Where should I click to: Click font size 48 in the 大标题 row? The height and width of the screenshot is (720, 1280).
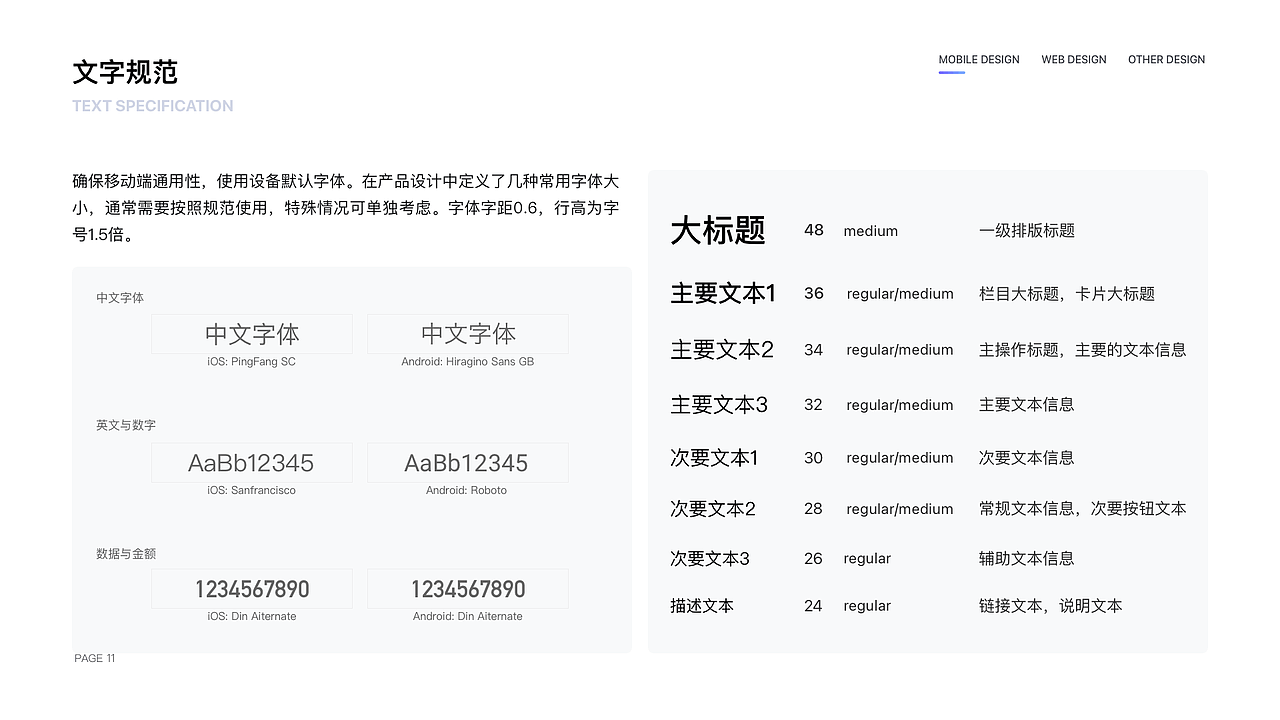(814, 231)
